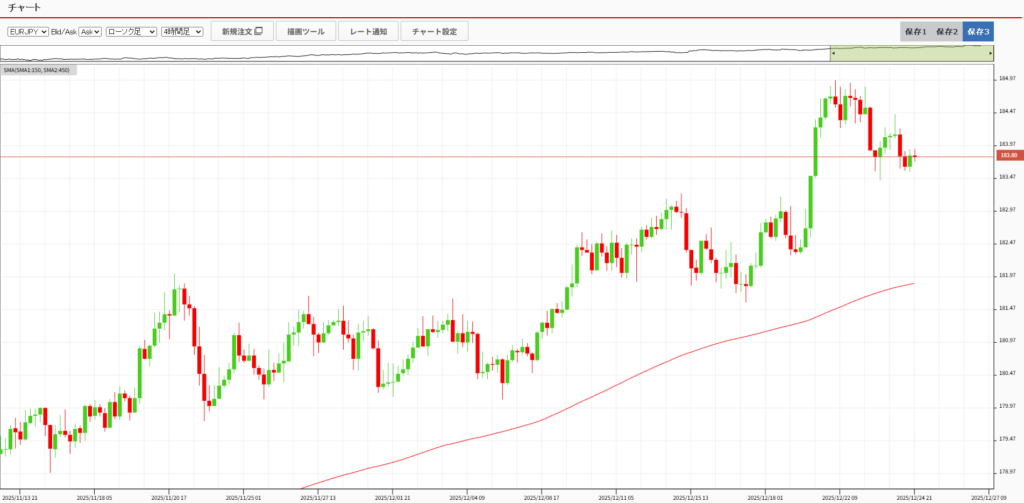Image resolution: width=1024 pixels, height=503 pixels.
Task: Click the SMA indicator label on chart
Action: coord(35,71)
